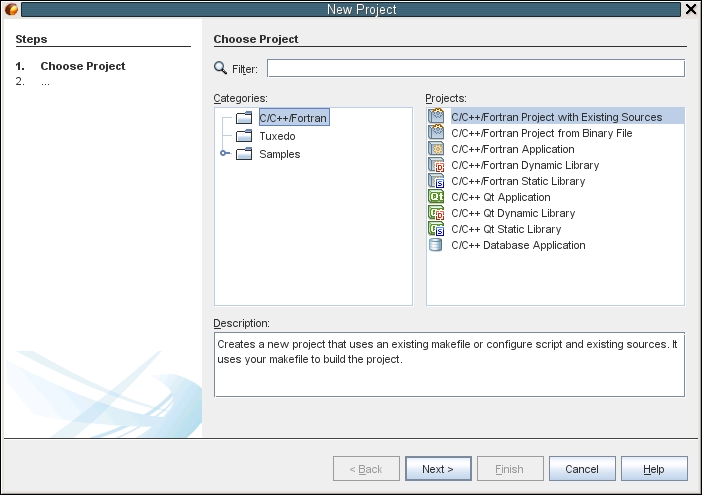
Task: Click the Samples category folder icon
Action: coord(244,154)
